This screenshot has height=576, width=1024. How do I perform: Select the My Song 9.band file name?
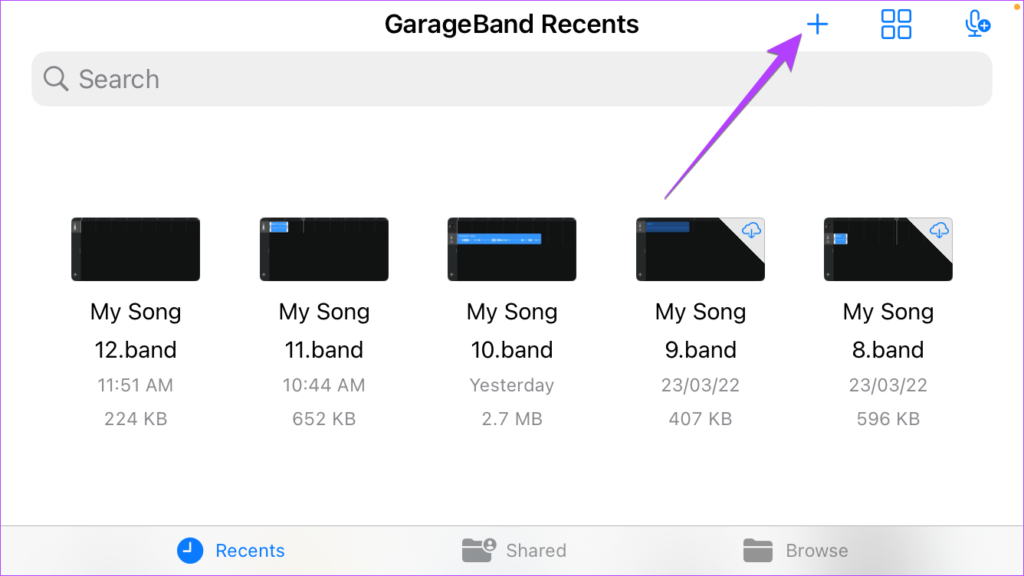pyautogui.click(x=700, y=330)
